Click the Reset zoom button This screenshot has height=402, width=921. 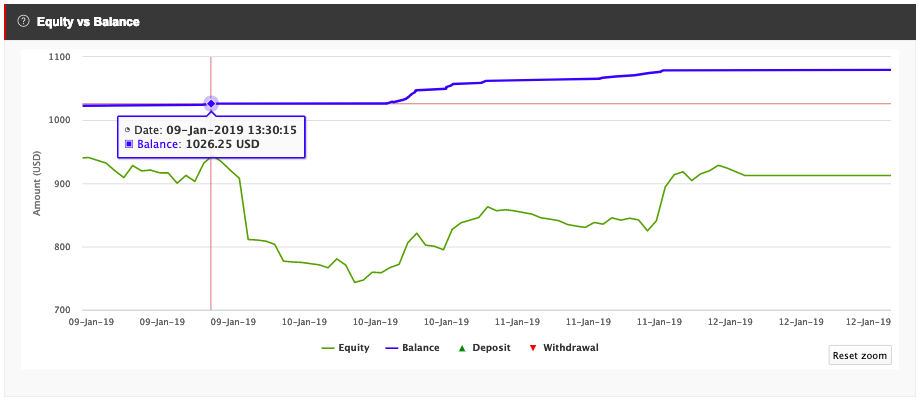[860, 356]
